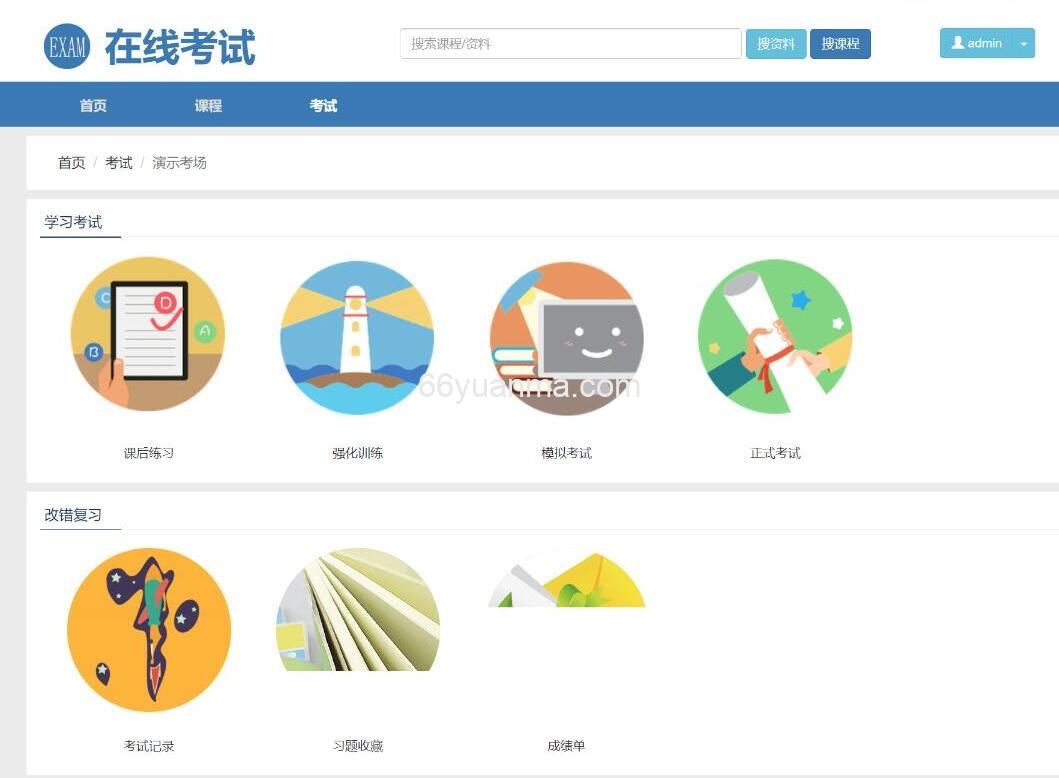
Task: Switch to the 课程 navigation tab
Action: (207, 104)
